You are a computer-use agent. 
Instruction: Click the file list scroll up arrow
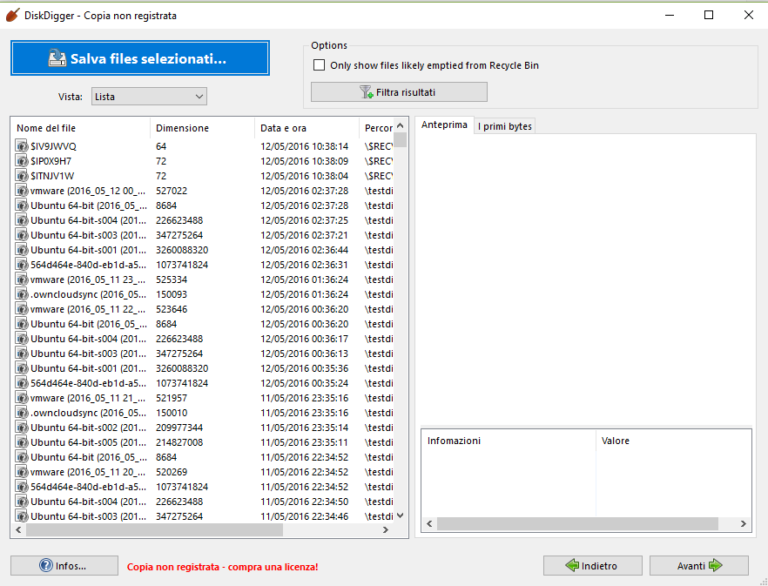point(400,126)
